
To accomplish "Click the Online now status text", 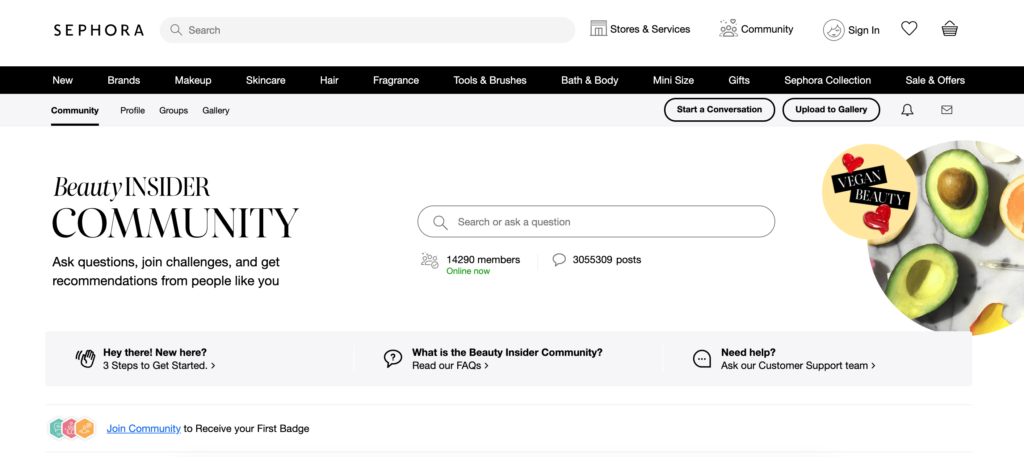I will 468,271.
